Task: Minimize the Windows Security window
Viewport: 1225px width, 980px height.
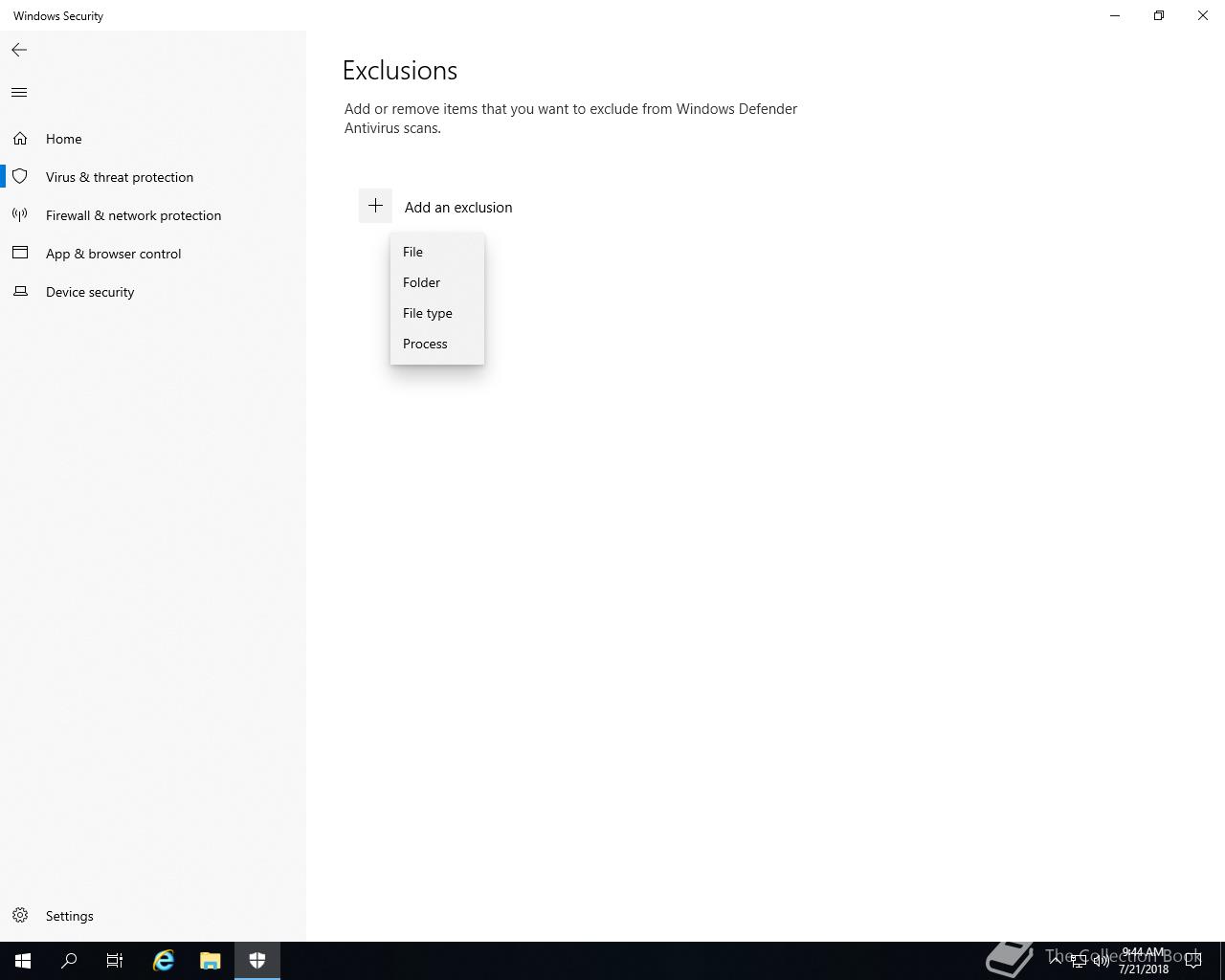Action: [1115, 15]
